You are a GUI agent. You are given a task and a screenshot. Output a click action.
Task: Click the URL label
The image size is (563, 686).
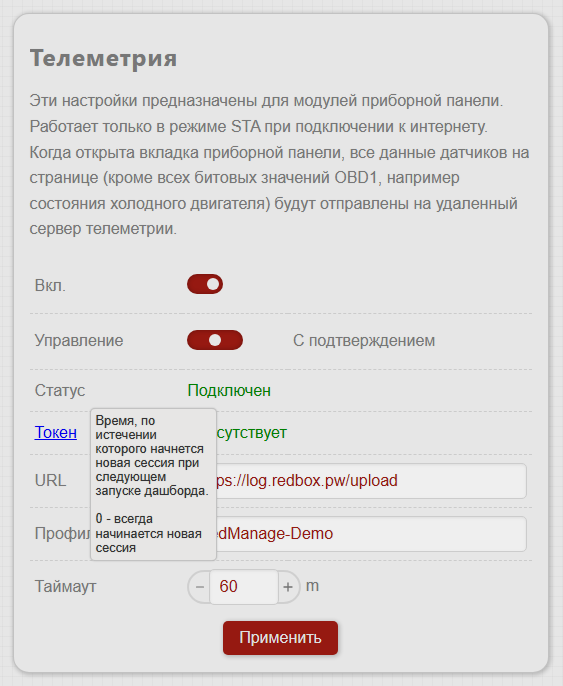(50, 480)
